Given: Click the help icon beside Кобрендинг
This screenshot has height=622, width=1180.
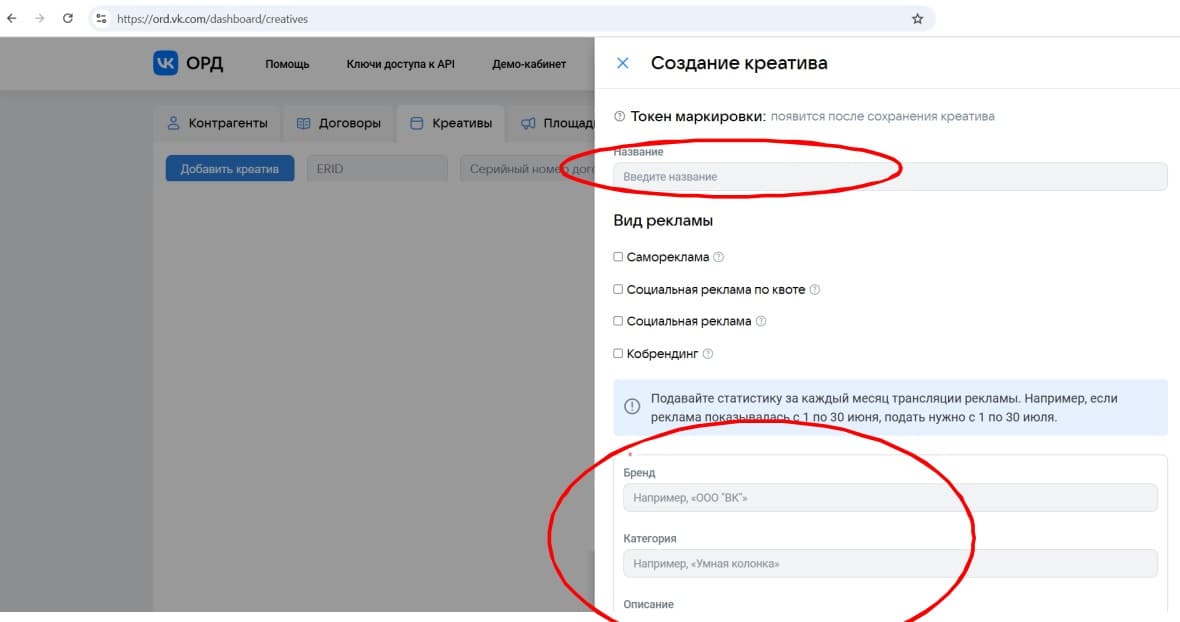Looking at the screenshot, I should click(x=709, y=354).
